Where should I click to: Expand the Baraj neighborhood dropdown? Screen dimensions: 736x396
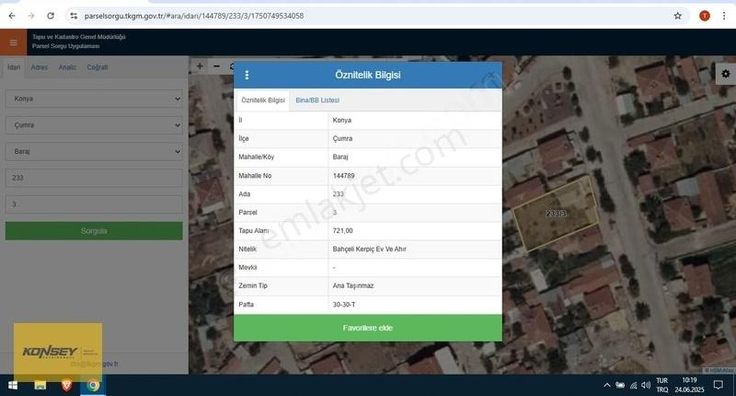94,152
